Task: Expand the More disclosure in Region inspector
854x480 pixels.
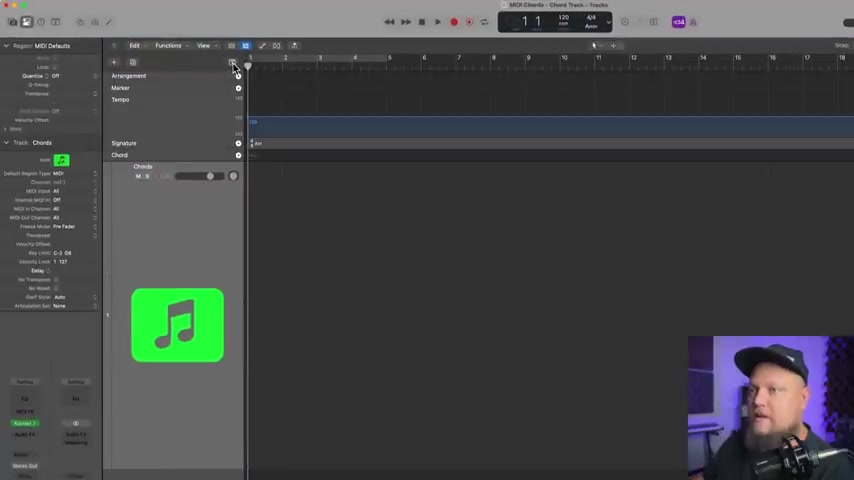Action: pos(5,129)
